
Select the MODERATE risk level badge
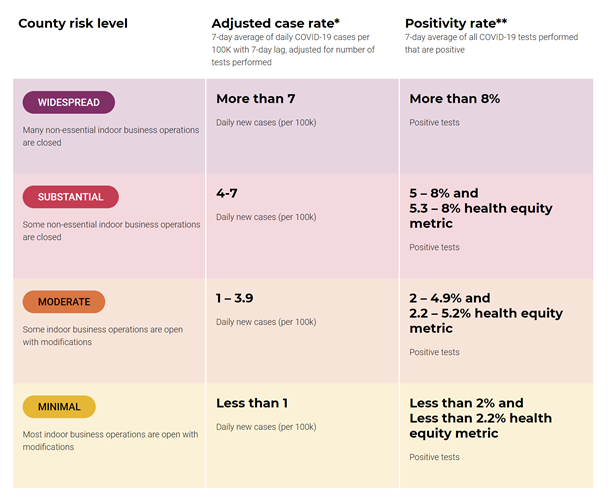pos(64,302)
